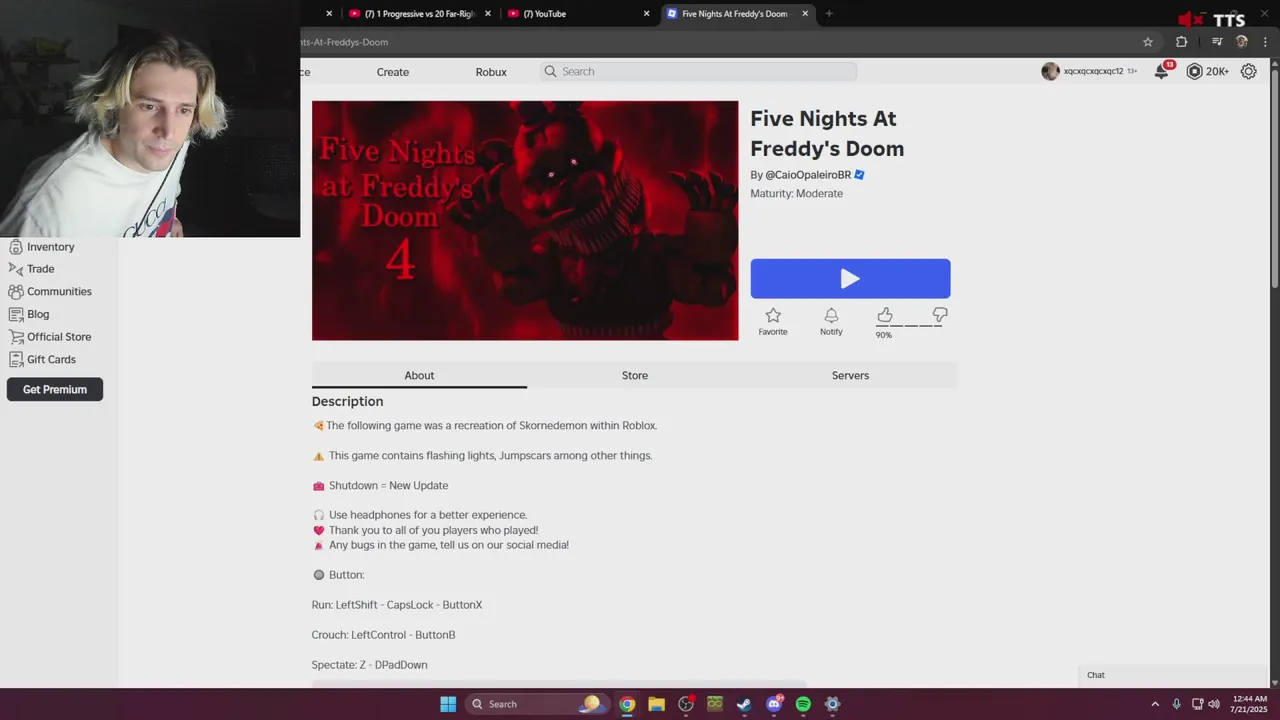The height and width of the screenshot is (720, 1280).
Task: Click the 'Crouch: LeftControl - ButtonB' line
Action: pos(384,635)
